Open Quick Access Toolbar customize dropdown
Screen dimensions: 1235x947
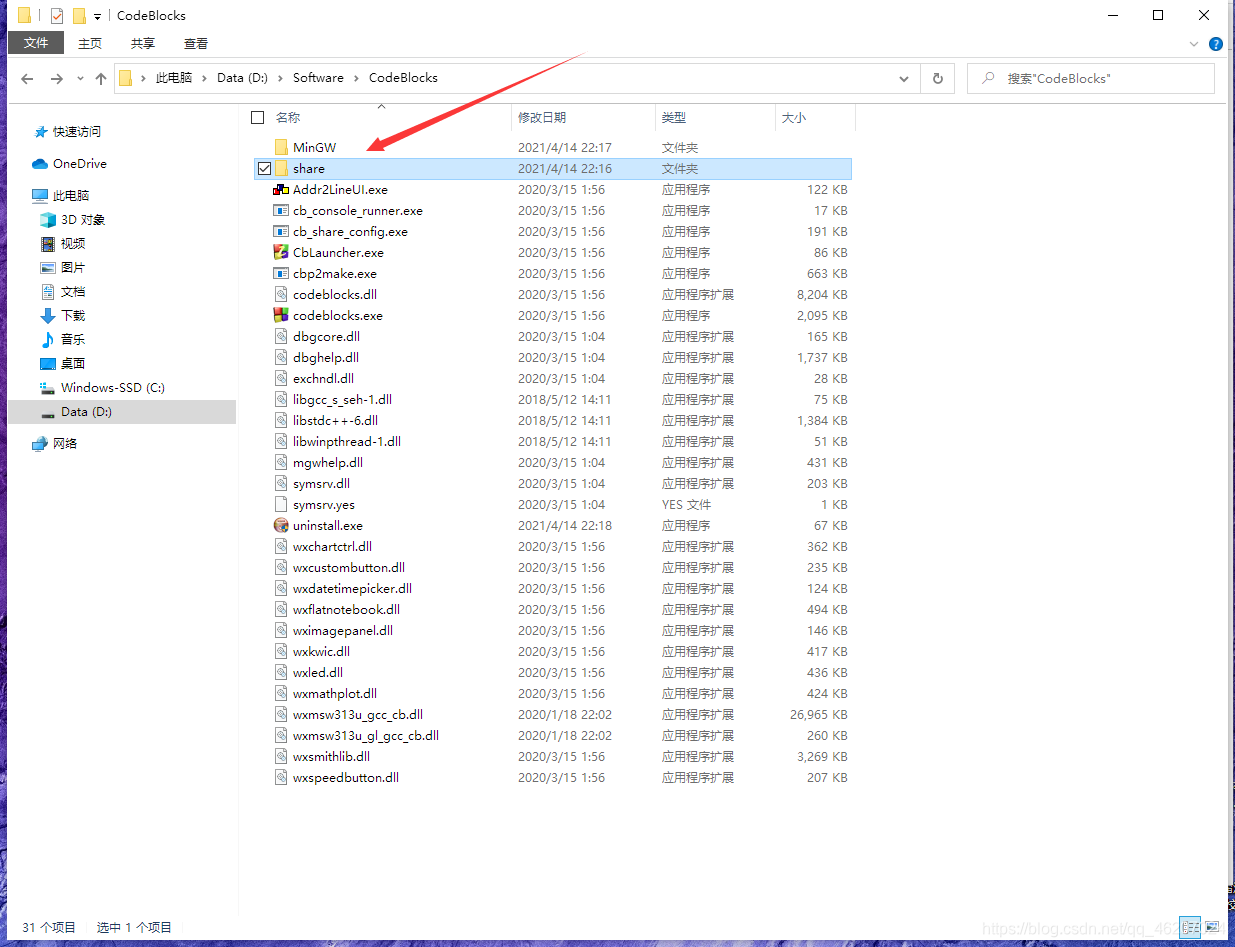[97, 16]
